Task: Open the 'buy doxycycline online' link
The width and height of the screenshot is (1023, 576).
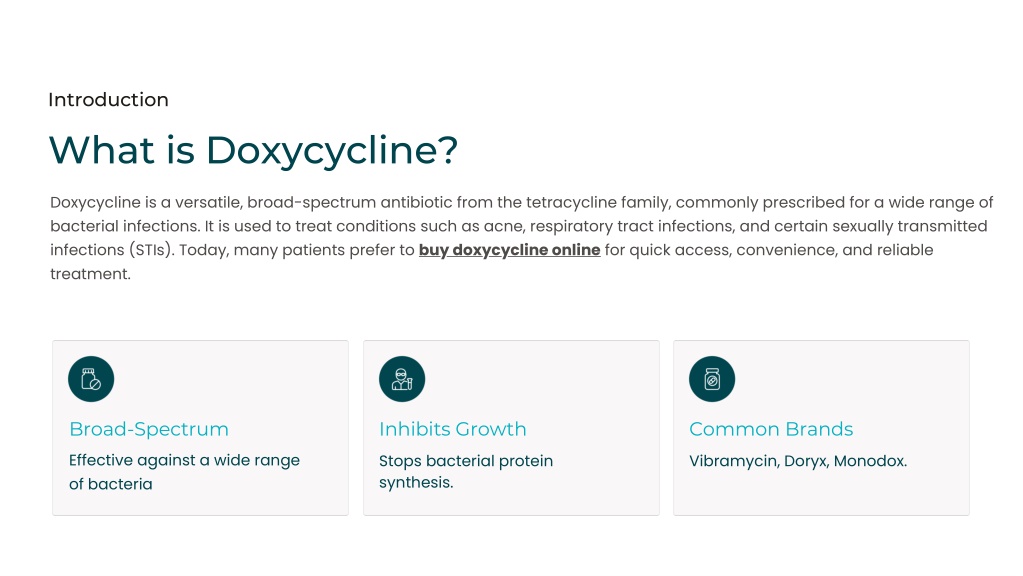Action: coord(509,250)
